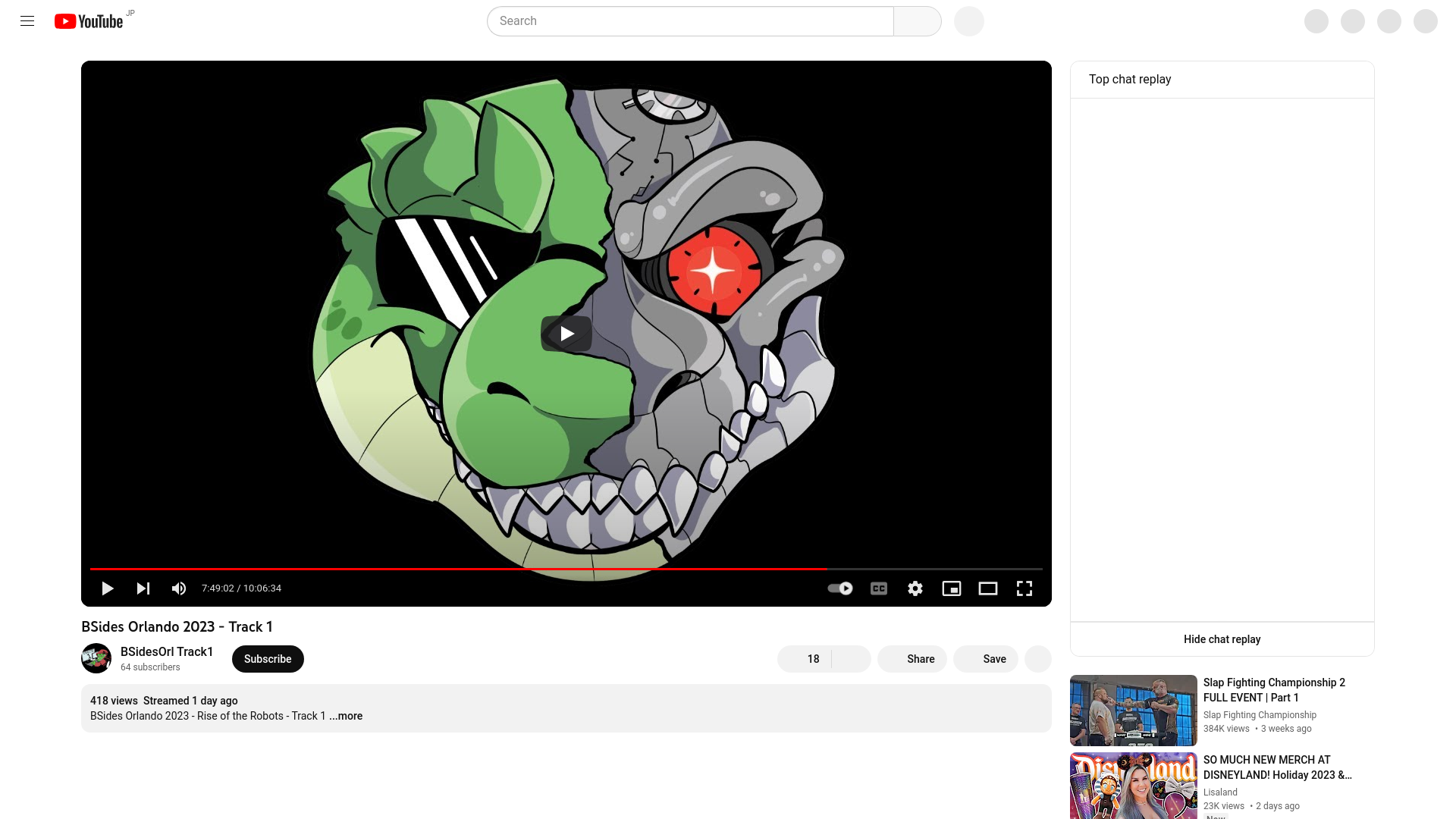Open more actions button beside Save
The width and height of the screenshot is (1456, 819).
[x=1038, y=659]
